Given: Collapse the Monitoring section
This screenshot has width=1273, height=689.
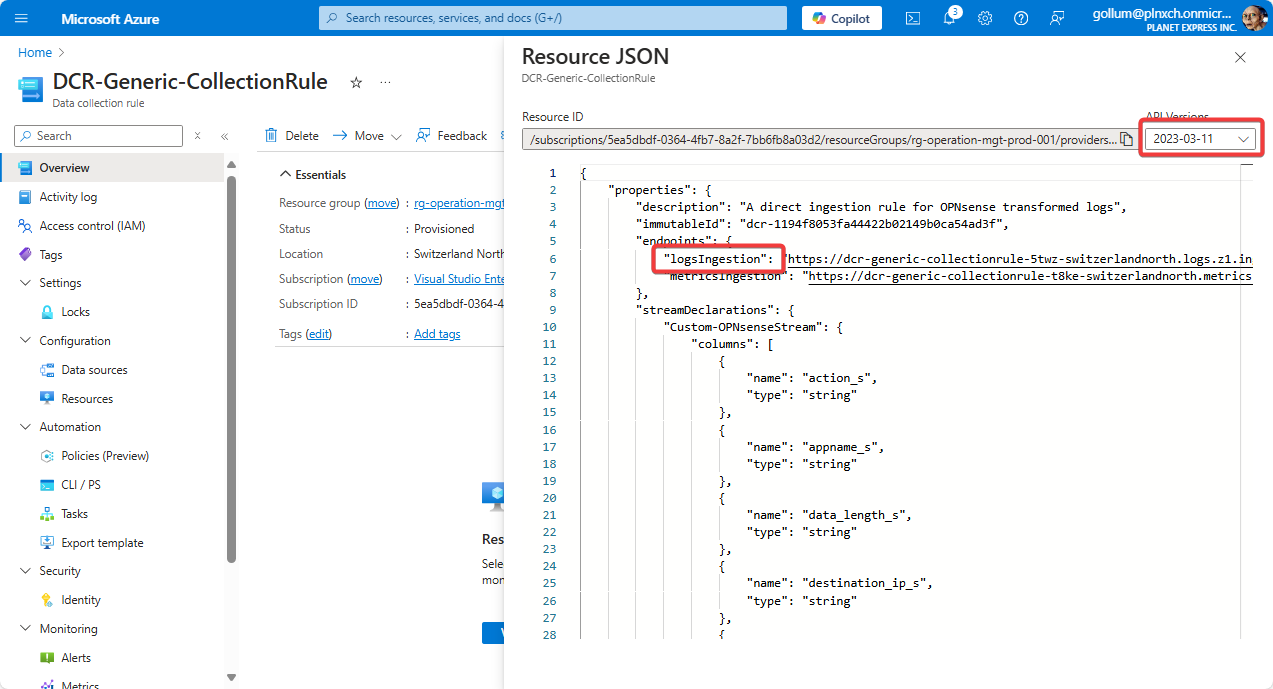Looking at the screenshot, I should pyautogui.click(x=26, y=628).
